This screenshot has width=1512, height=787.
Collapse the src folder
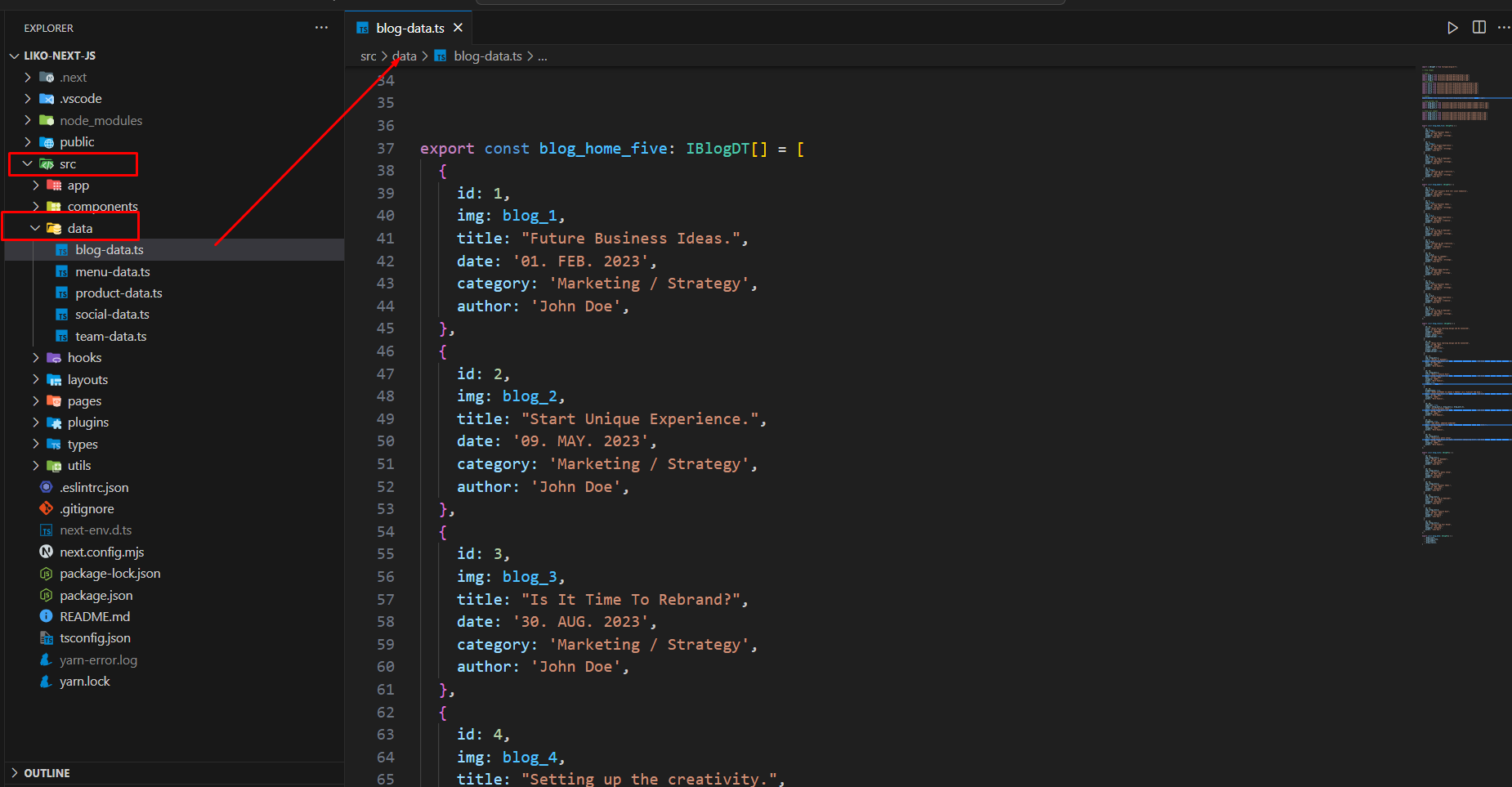pos(28,163)
